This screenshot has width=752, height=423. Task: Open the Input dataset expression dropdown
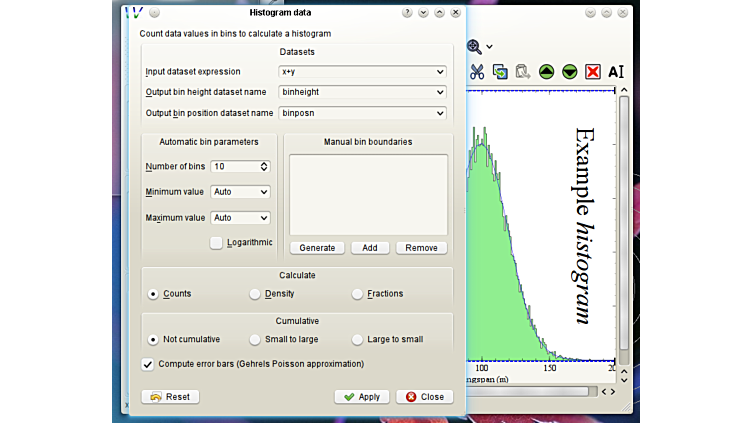click(440, 72)
